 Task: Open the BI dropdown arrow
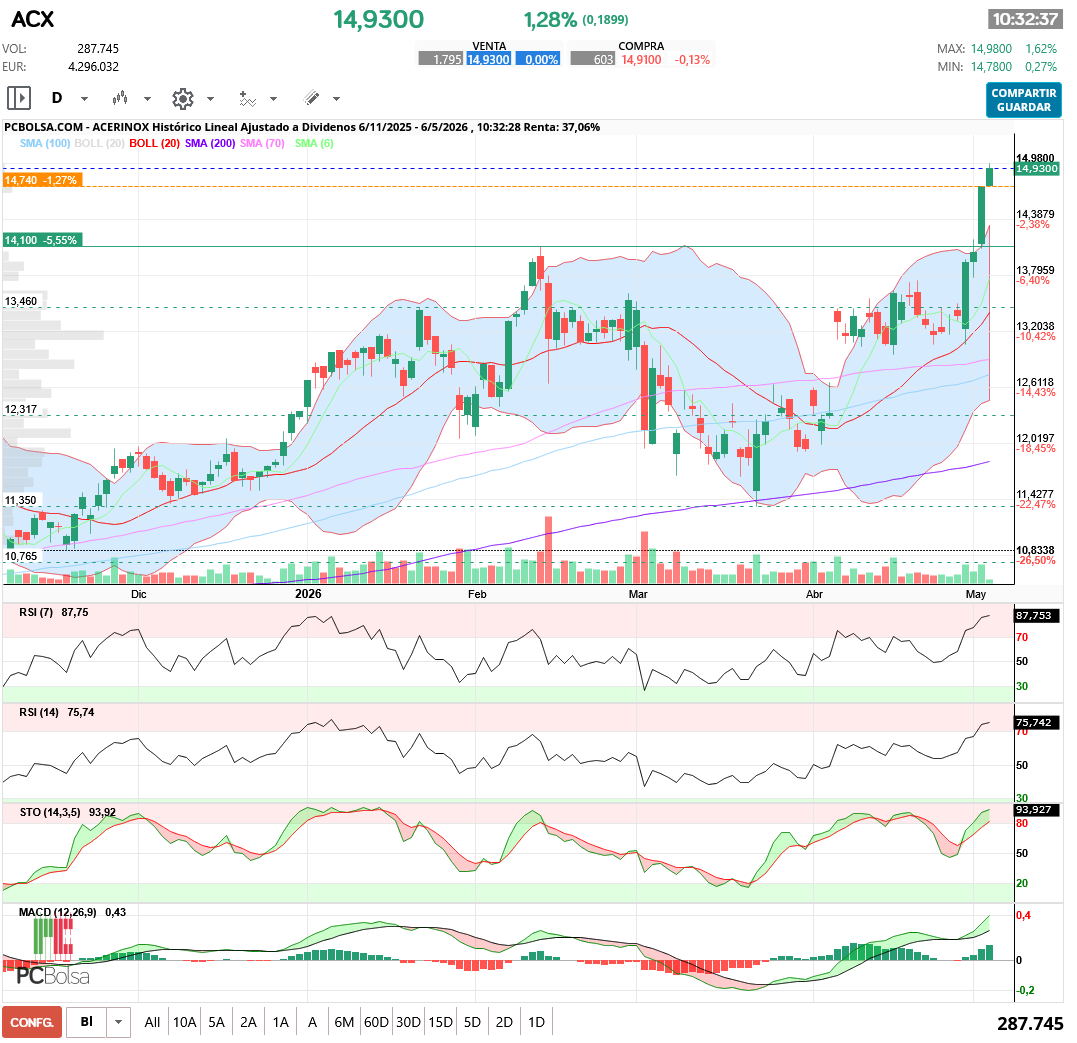[118, 1022]
